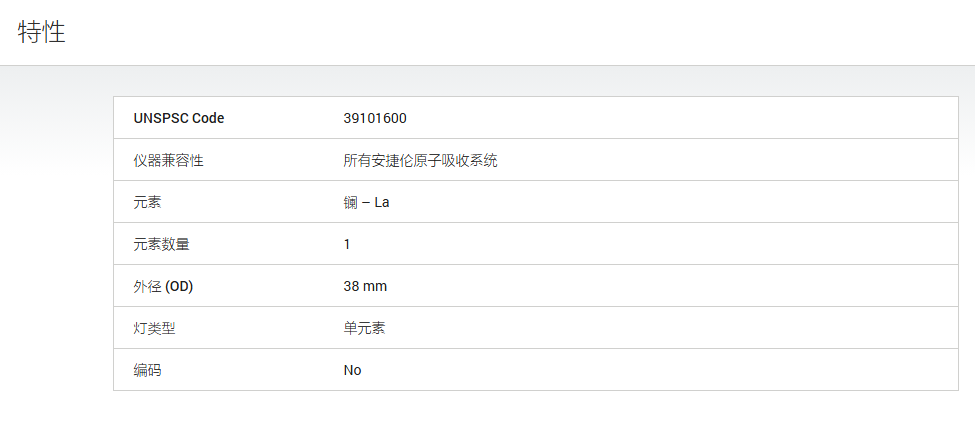Click the OD abbreviation in 外径 label
This screenshot has height=448, width=975.
(x=179, y=287)
